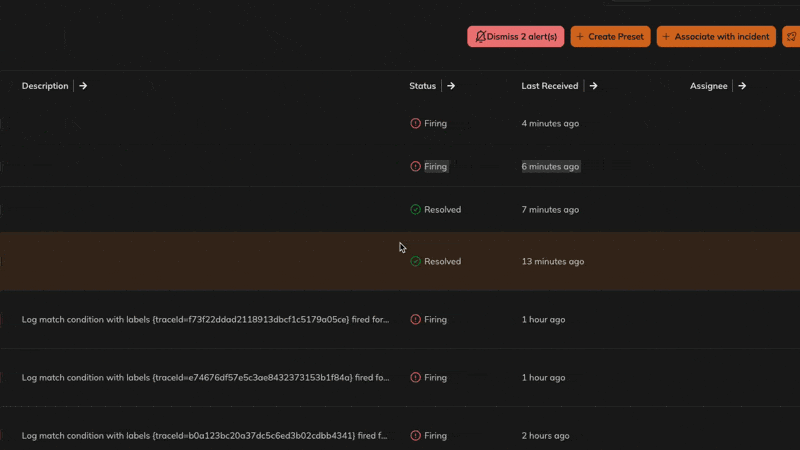This screenshot has width=800, height=450.
Task: Click the Firing icon for 4 minutes ago alert
Action: coord(415,123)
